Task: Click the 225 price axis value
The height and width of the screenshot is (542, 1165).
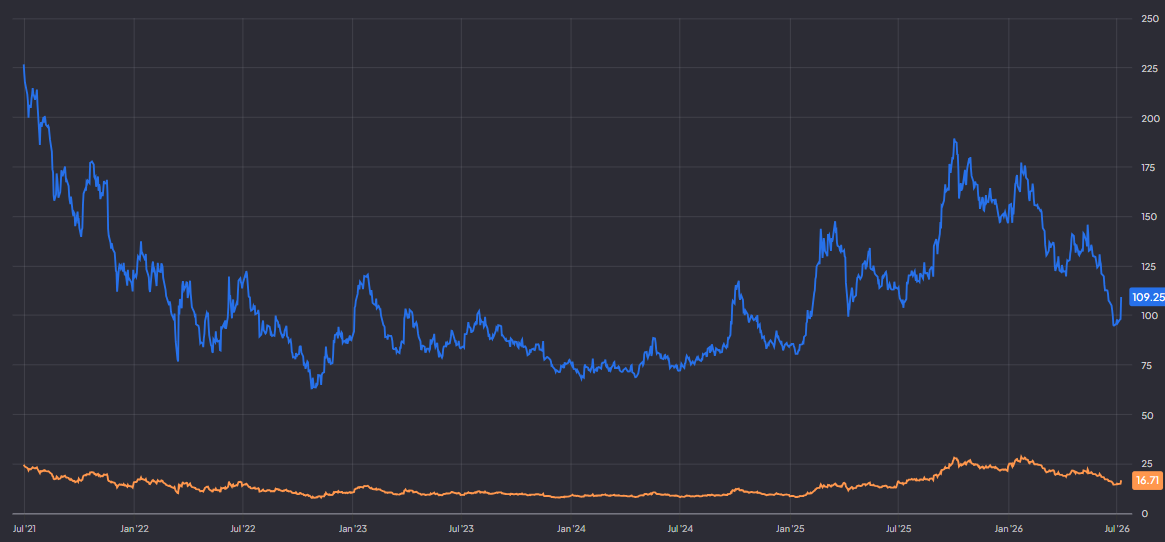Action: coord(1148,68)
